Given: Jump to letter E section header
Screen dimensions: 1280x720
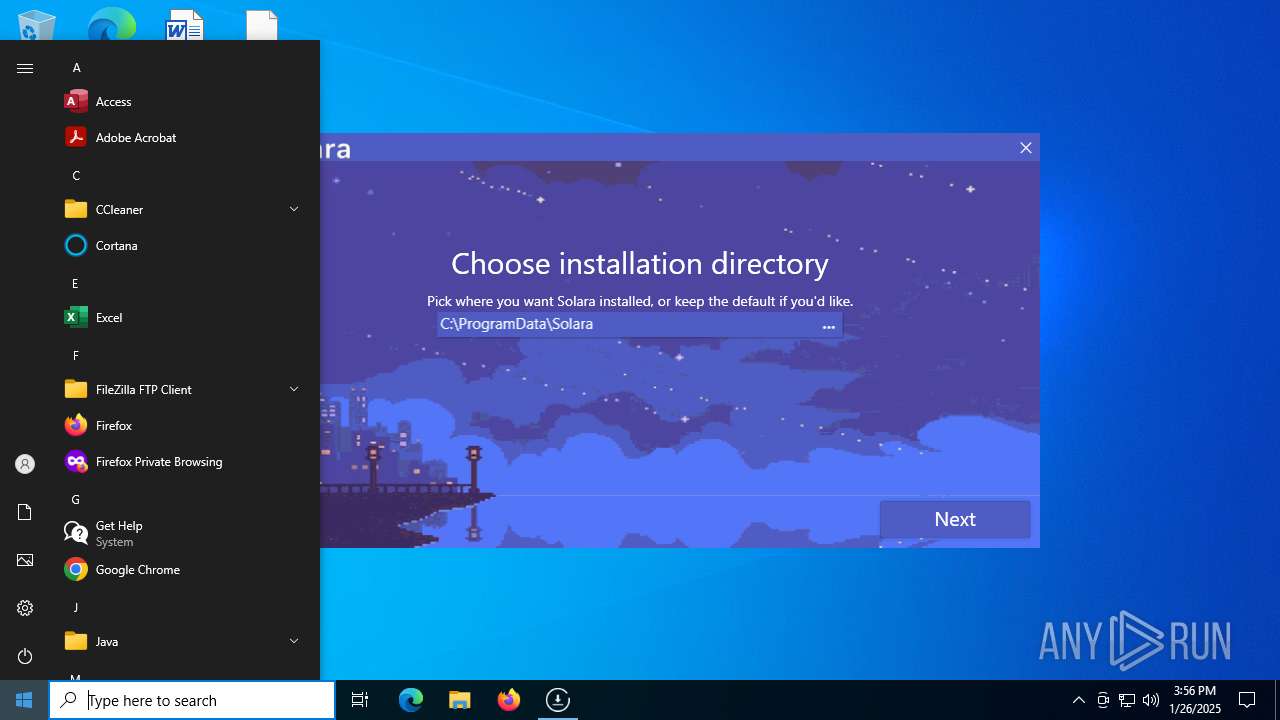Looking at the screenshot, I should (75, 283).
